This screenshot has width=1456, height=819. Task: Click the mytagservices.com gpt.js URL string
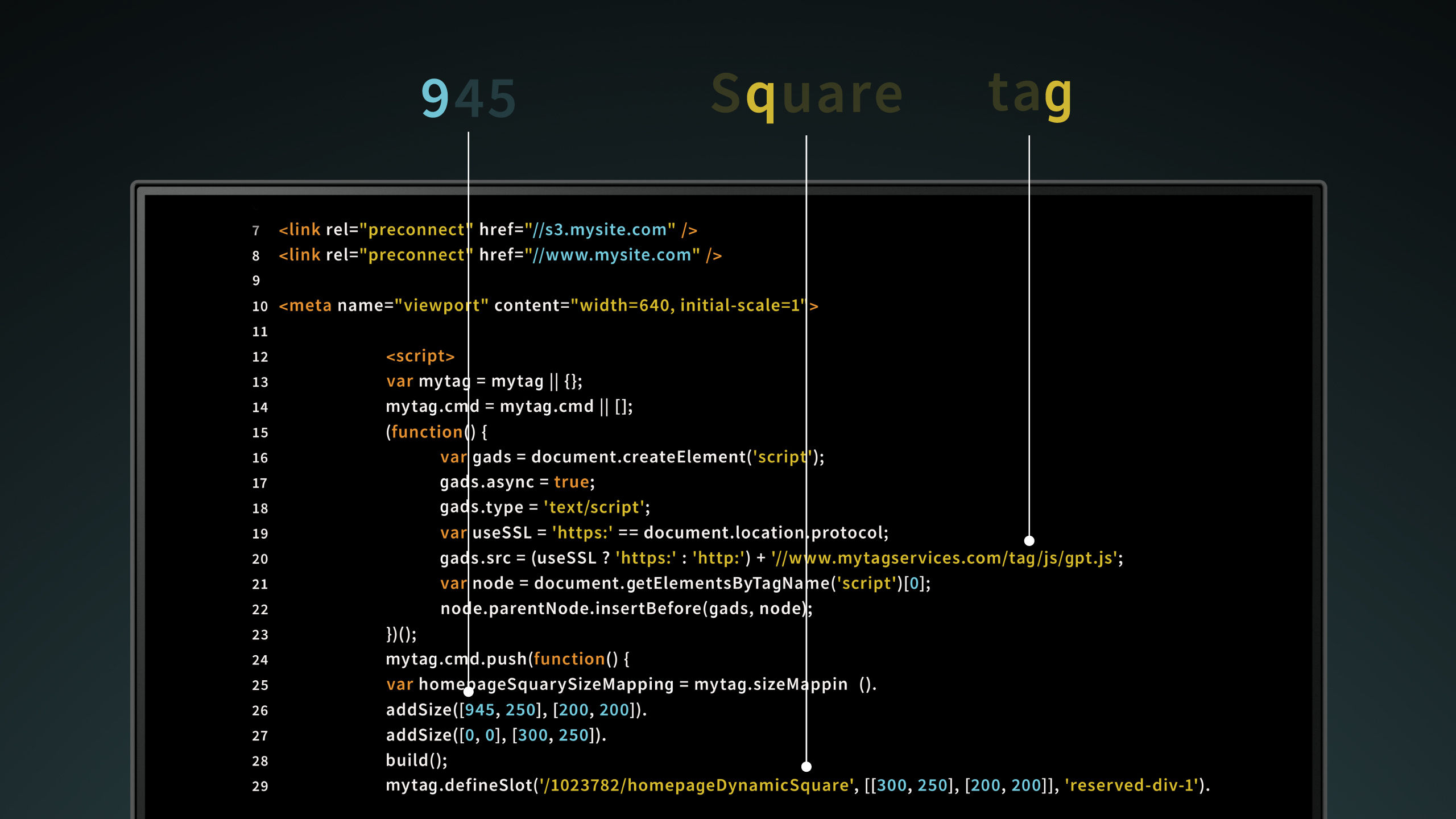pyautogui.click(x=944, y=558)
